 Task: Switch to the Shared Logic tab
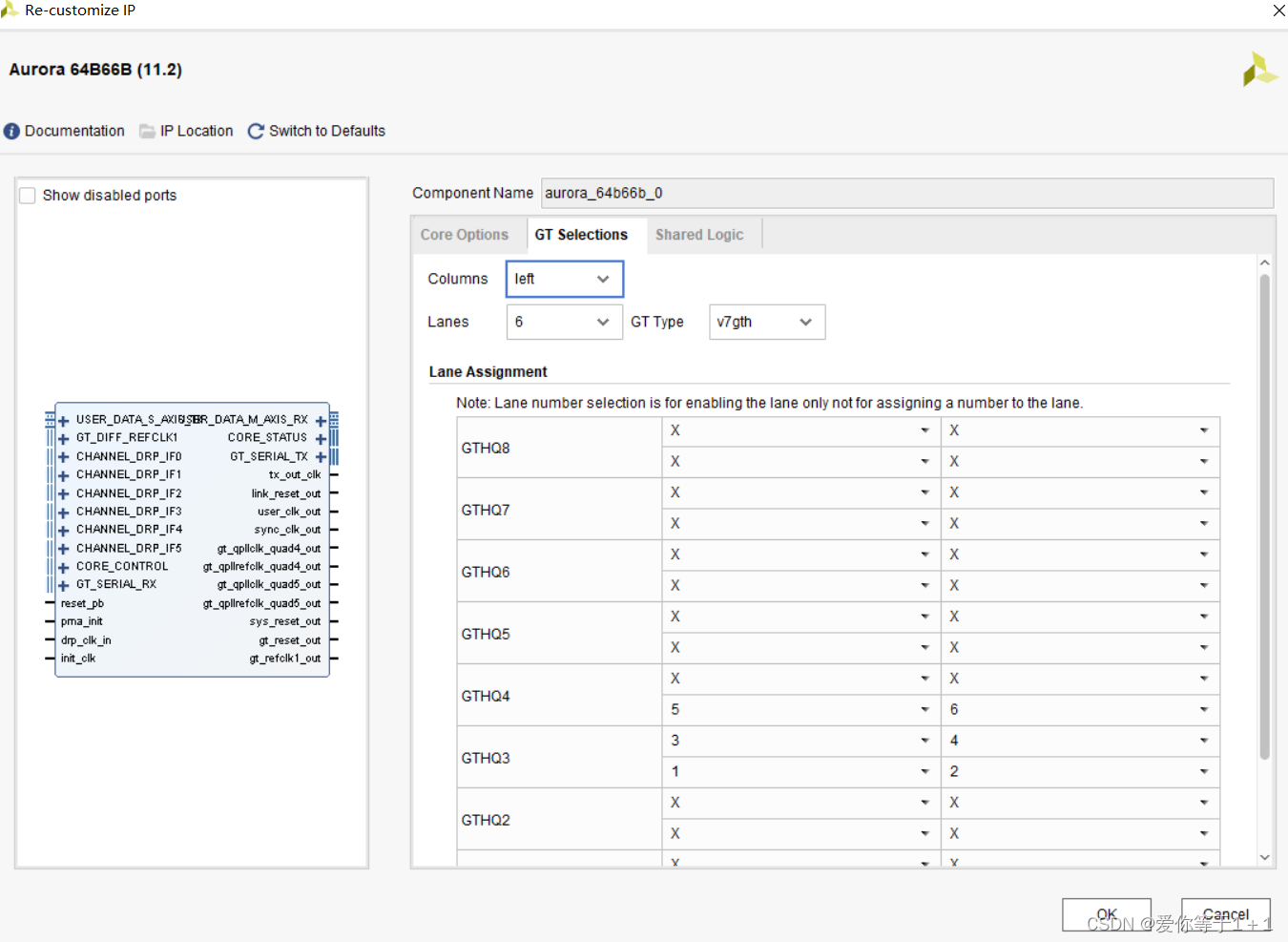[699, 235]
